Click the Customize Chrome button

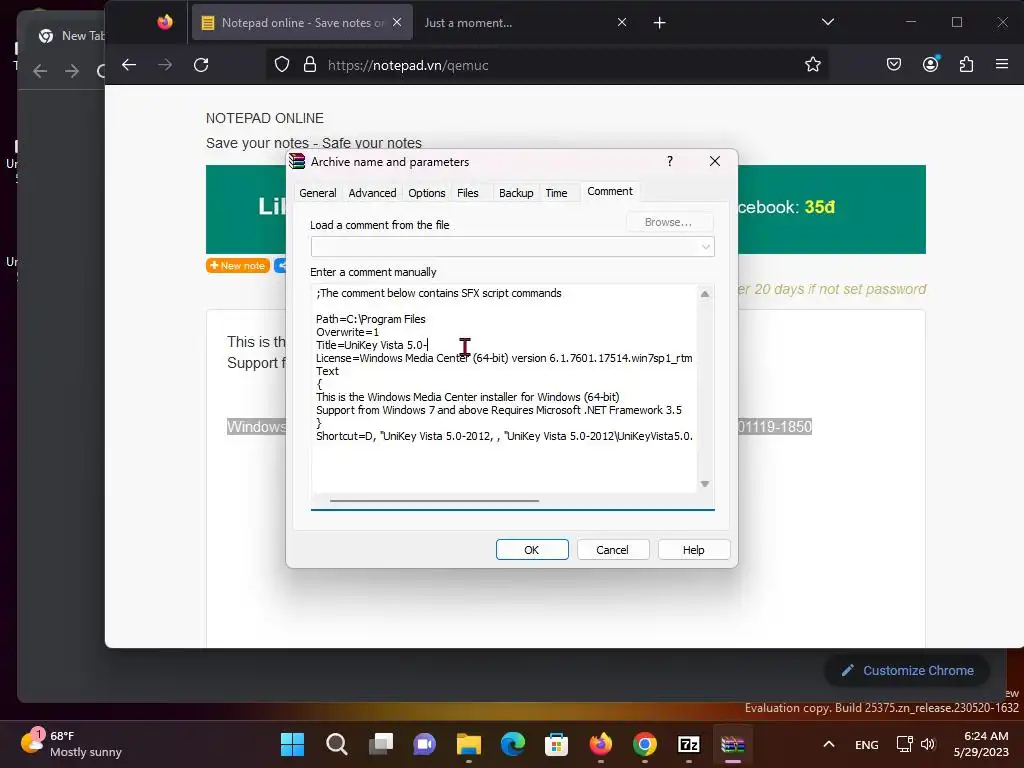[x=907, y=671]
